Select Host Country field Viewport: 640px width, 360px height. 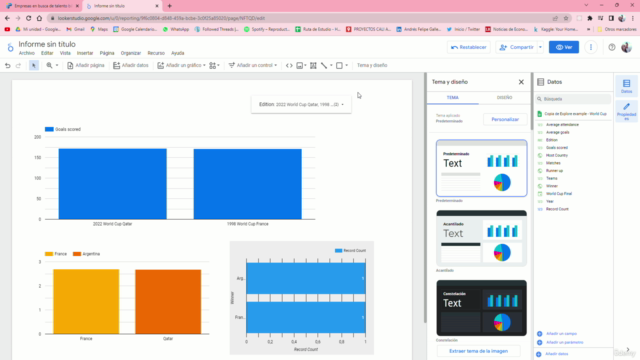[x=557, y=156]
